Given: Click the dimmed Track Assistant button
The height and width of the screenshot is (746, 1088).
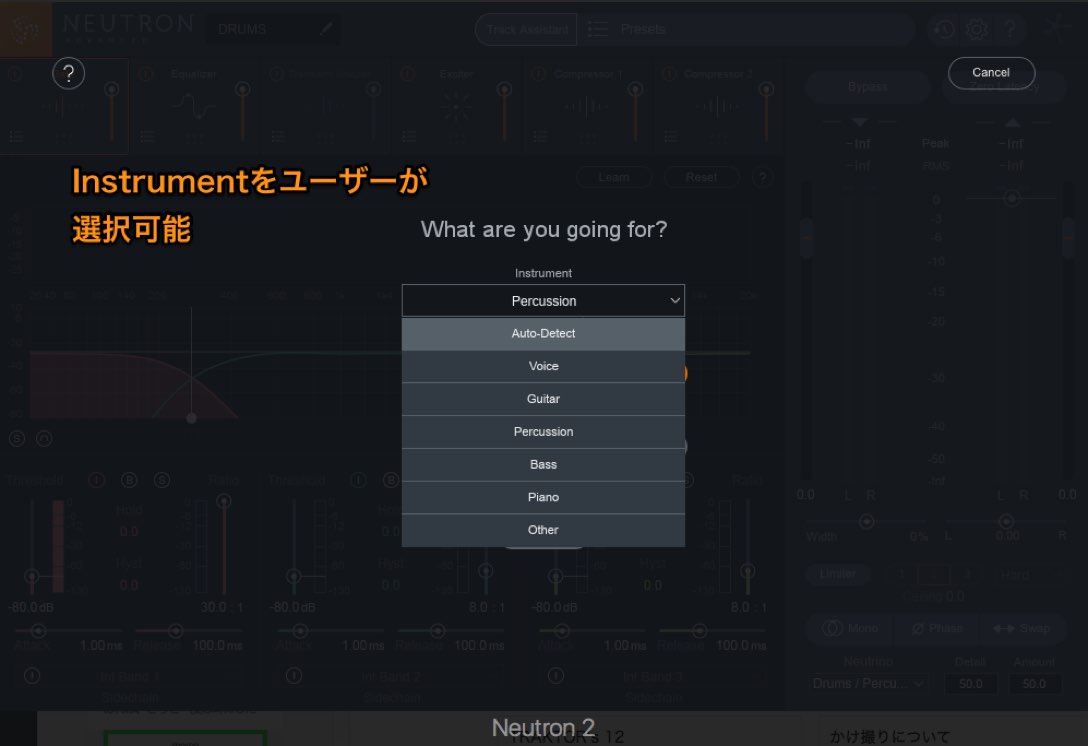Looking at the screenshot, I should coord(527,29).
